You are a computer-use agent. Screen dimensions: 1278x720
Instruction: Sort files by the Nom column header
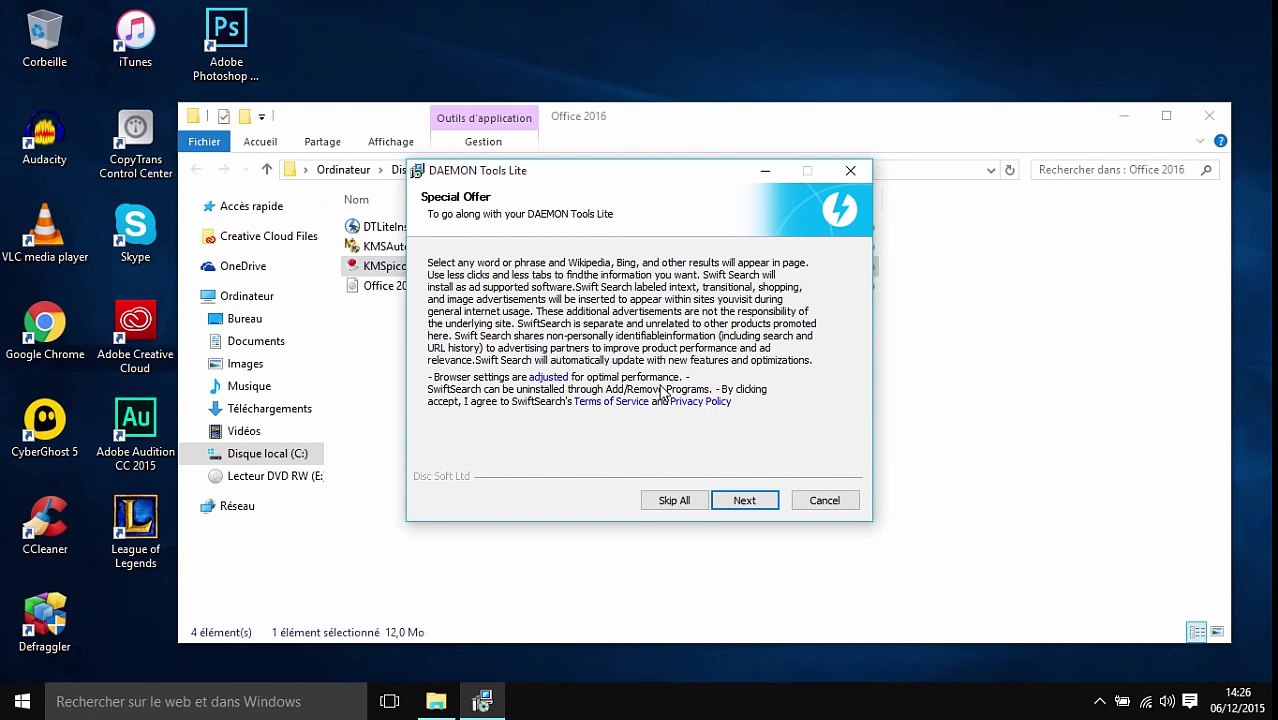point(356,200)
